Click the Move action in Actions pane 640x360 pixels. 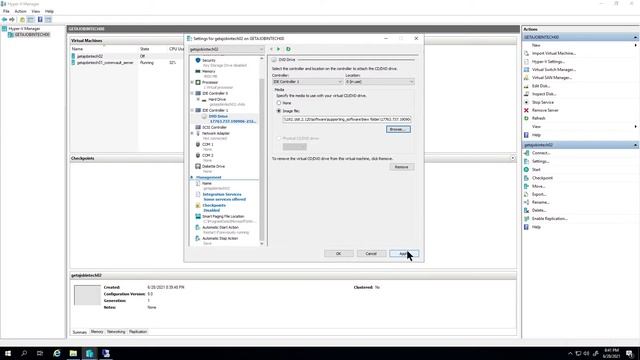click(538, 186)
